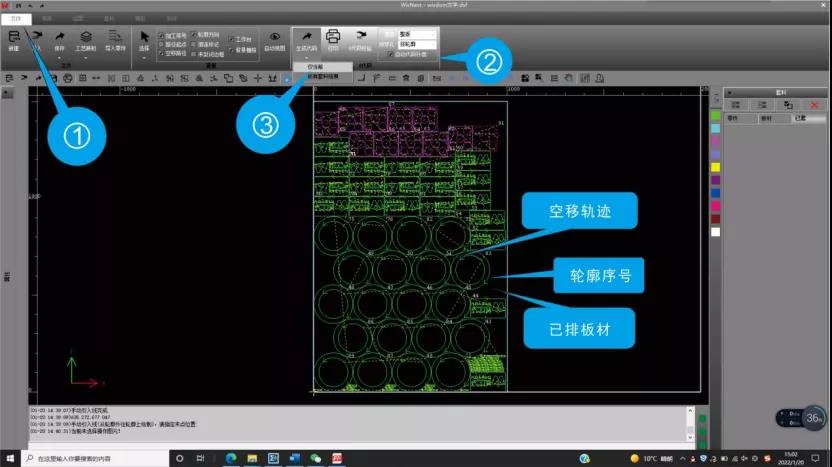The height and width of the screenshot is (467, 832).
Task: Click the log panel scroll-down arrow
Action: (690, 437)
